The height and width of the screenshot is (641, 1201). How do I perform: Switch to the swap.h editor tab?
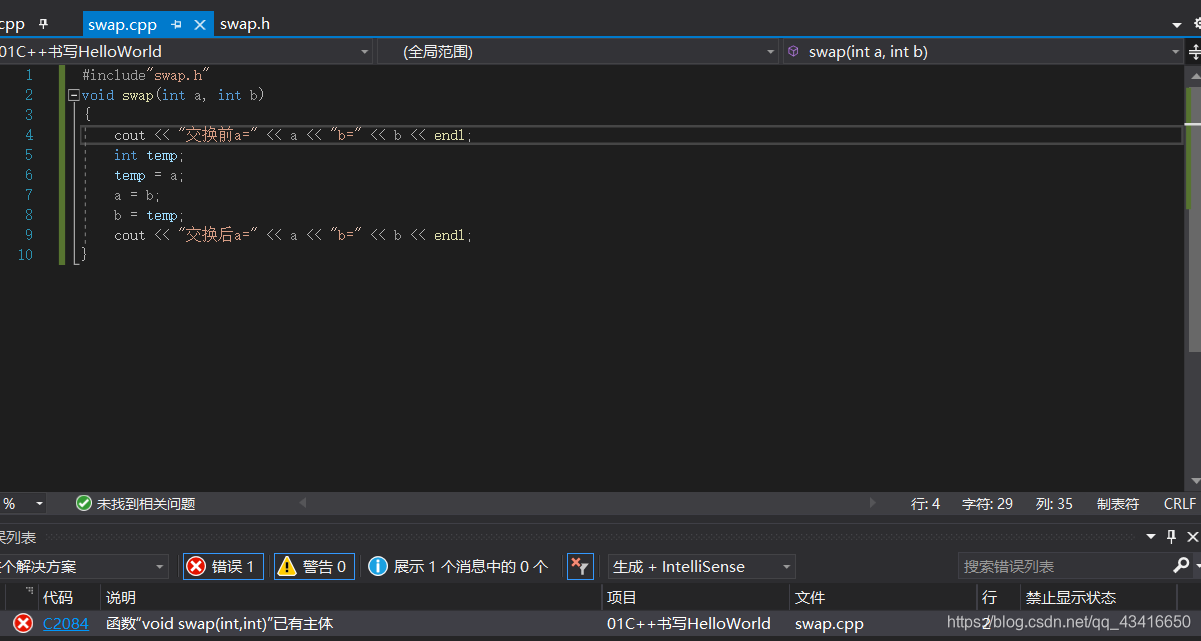coord(245,23)
